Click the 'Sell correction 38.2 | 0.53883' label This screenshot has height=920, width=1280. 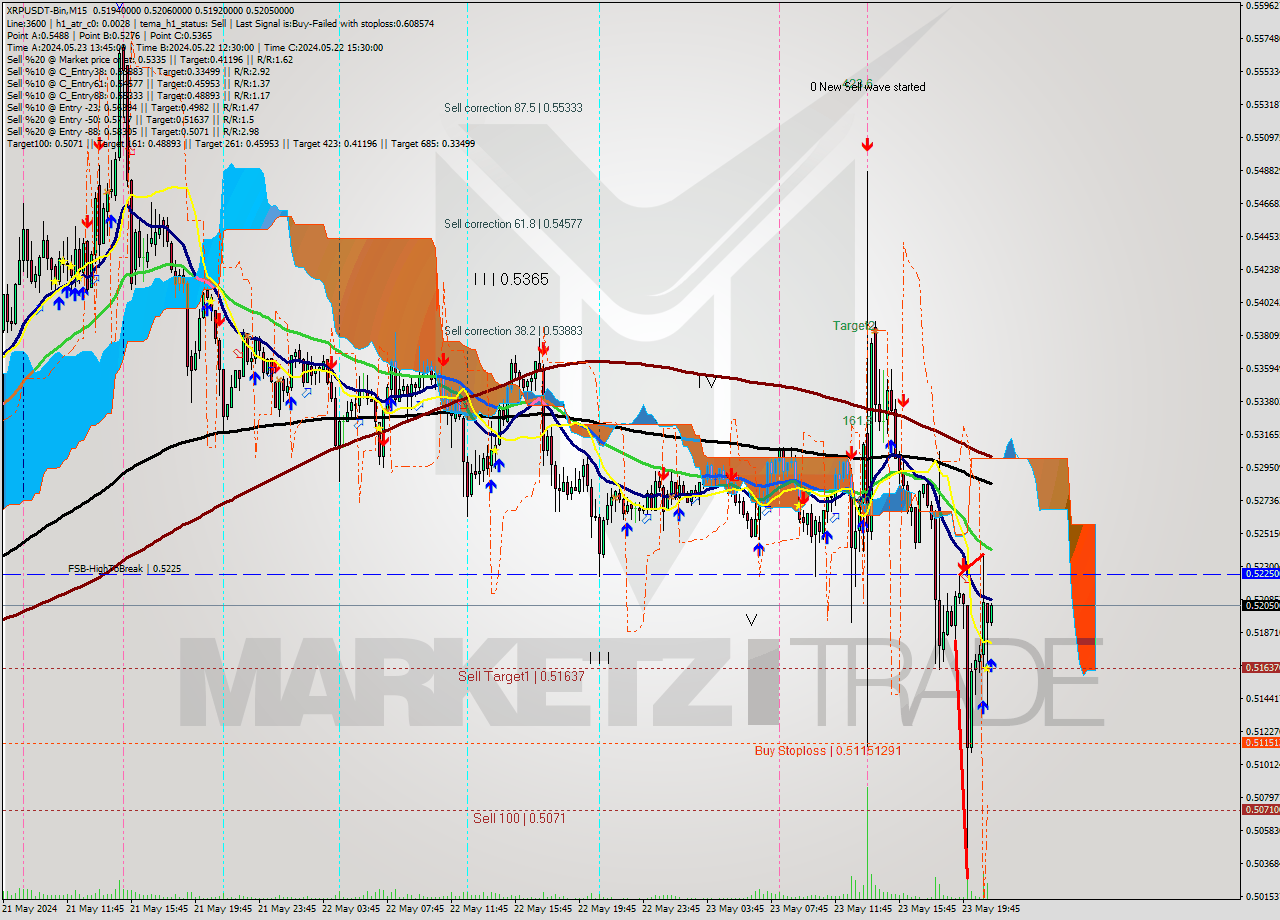pos(513,331)
